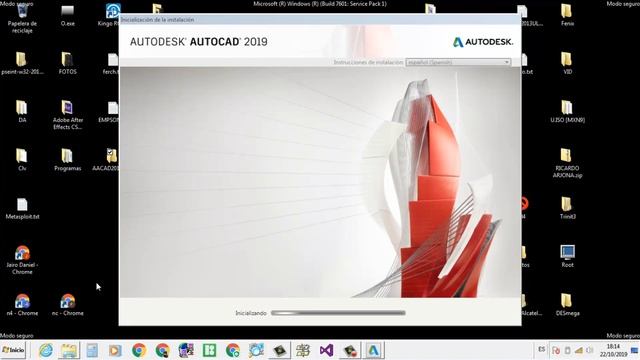Select the O.exe desktop icon
640x360 pixels.
coord(68,16)
